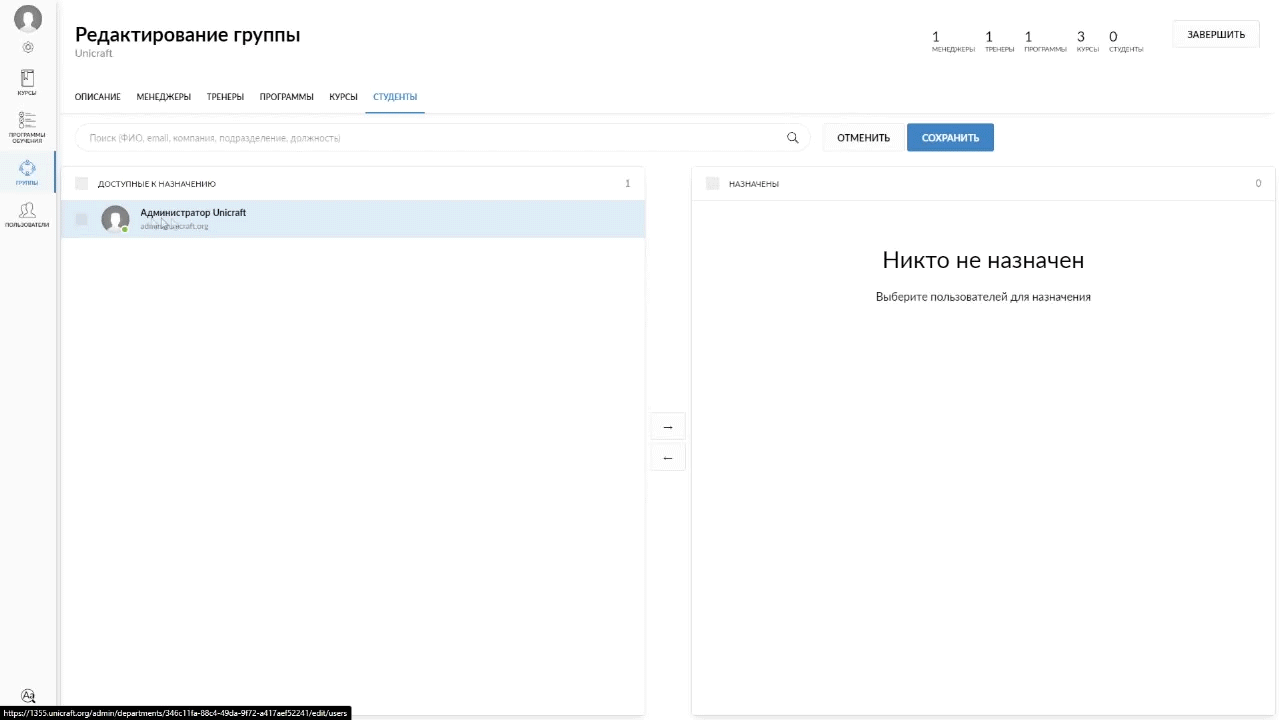Check the Доступные к назначению select-all checkbox

[82, 184]
